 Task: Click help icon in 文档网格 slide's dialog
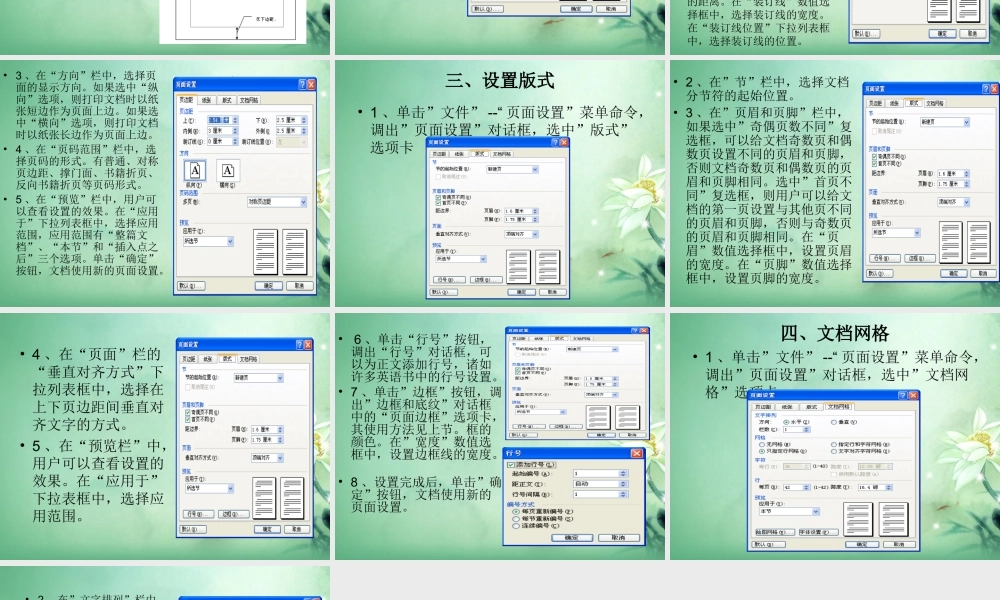[903, 395]
